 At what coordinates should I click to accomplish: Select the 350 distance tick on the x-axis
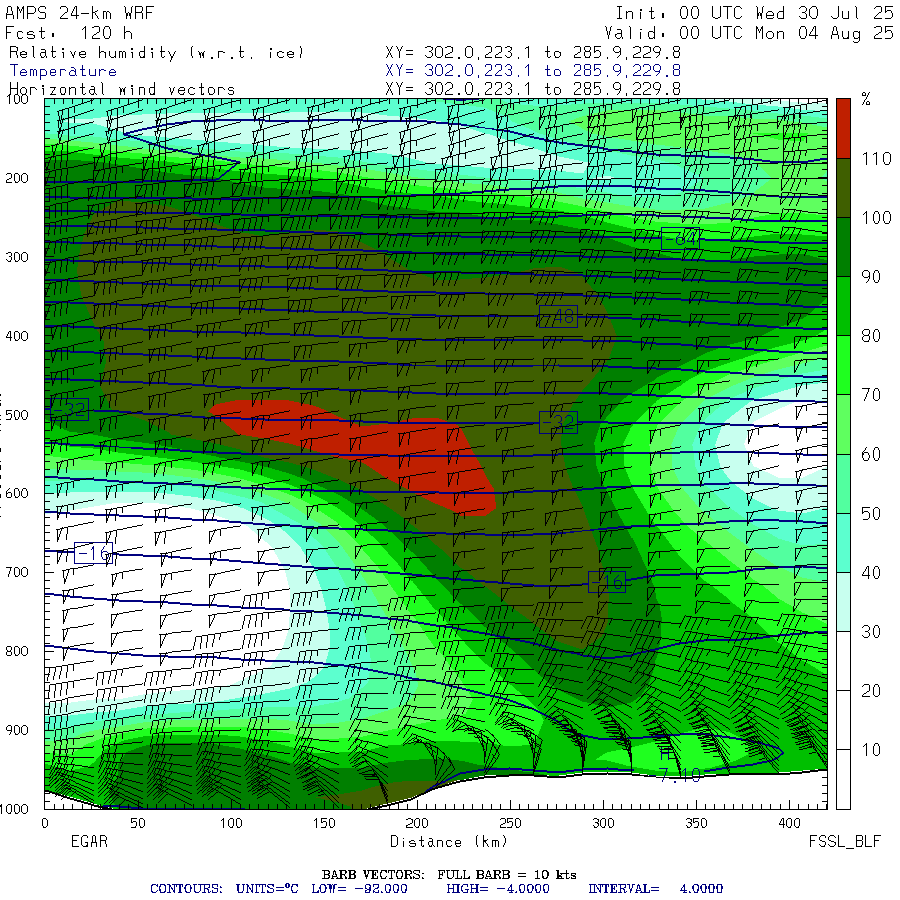[696, 823]
